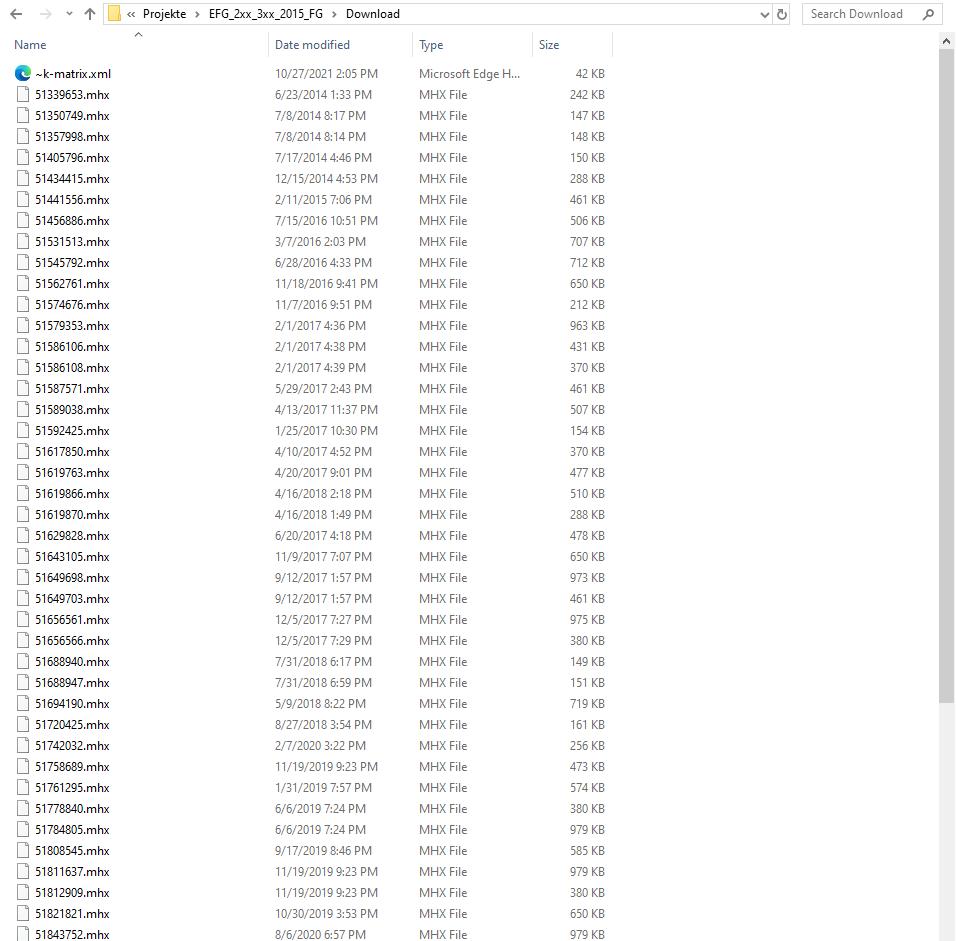
Task: Open the recent locations dropdown arrow
Action: coord(69,14)
